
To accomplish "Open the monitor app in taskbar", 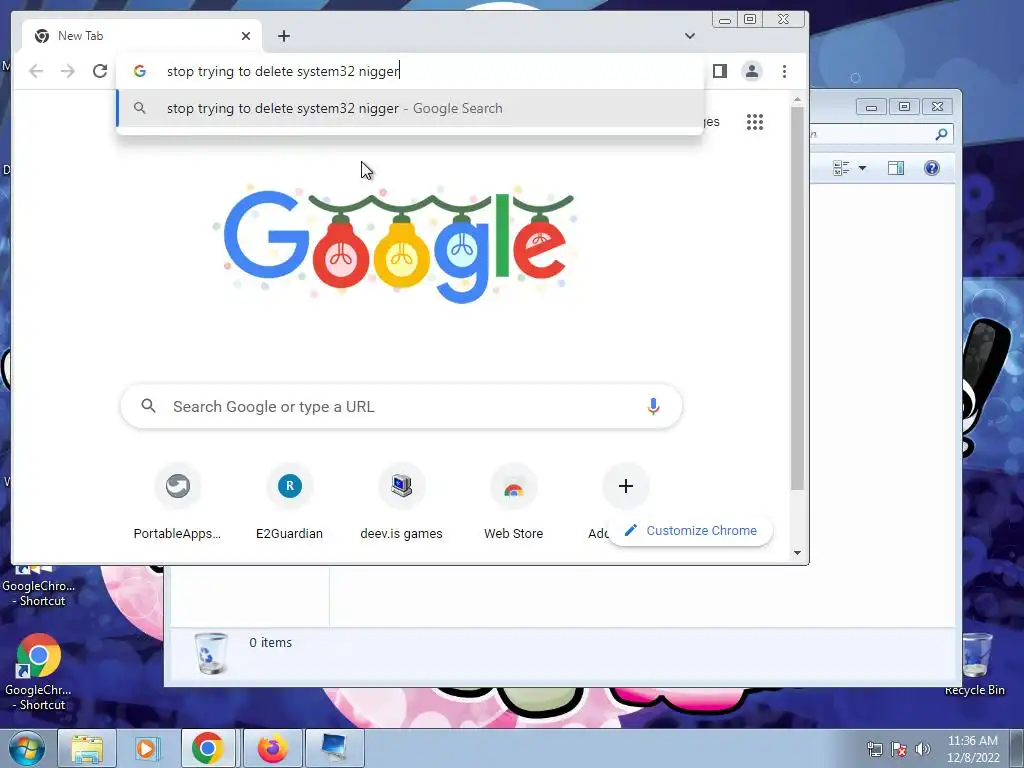I will click(x=334, y=748).
